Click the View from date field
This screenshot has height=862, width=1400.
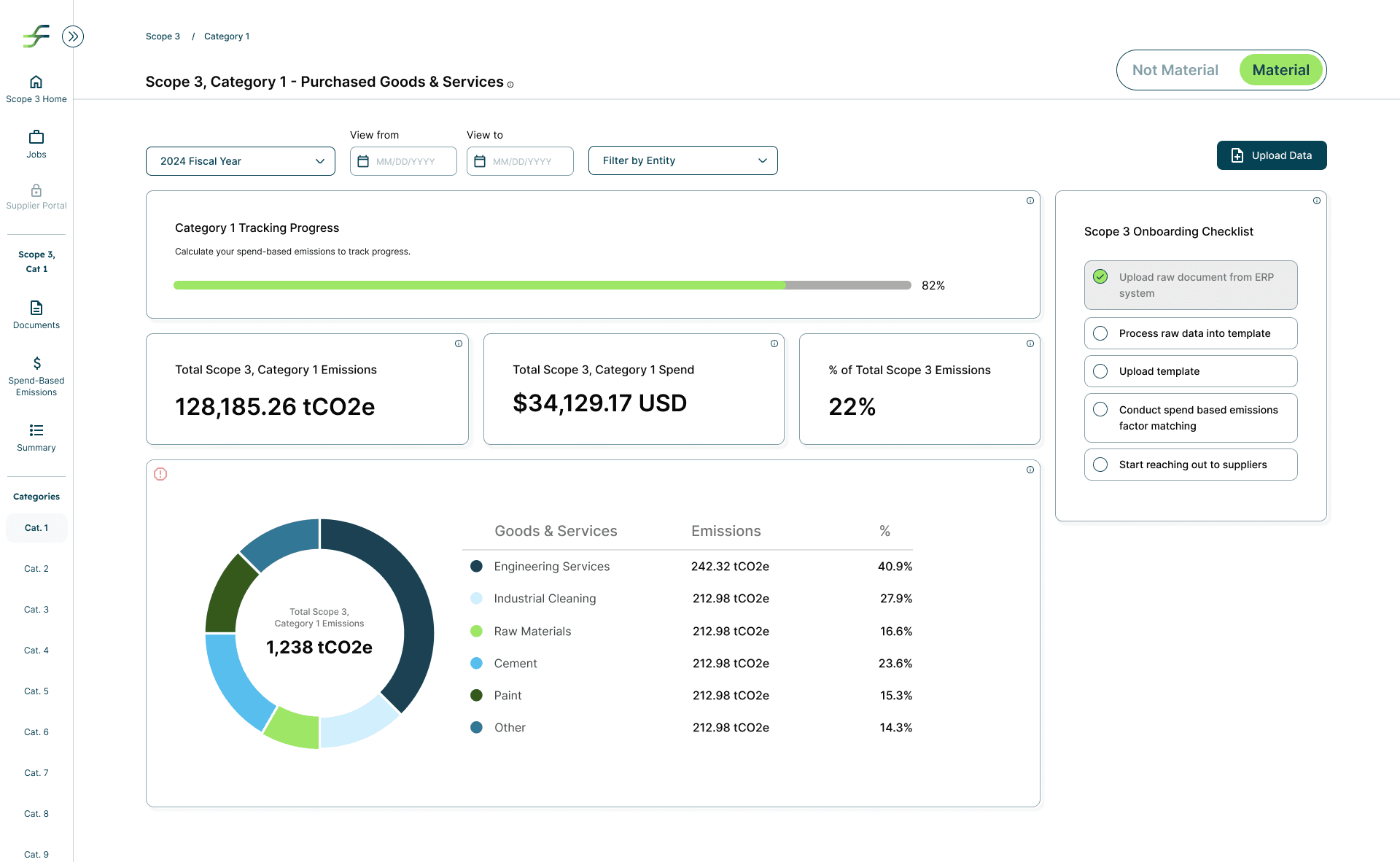[x=403, y=161]
